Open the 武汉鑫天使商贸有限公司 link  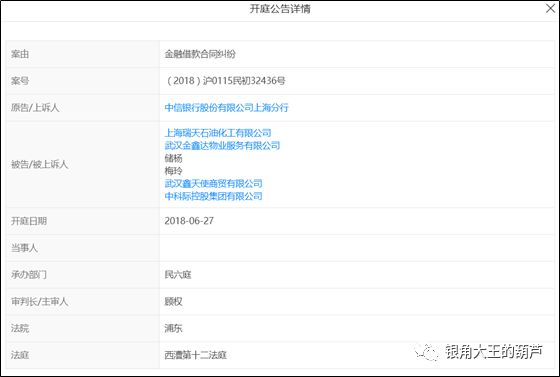[x=213, y=184]
